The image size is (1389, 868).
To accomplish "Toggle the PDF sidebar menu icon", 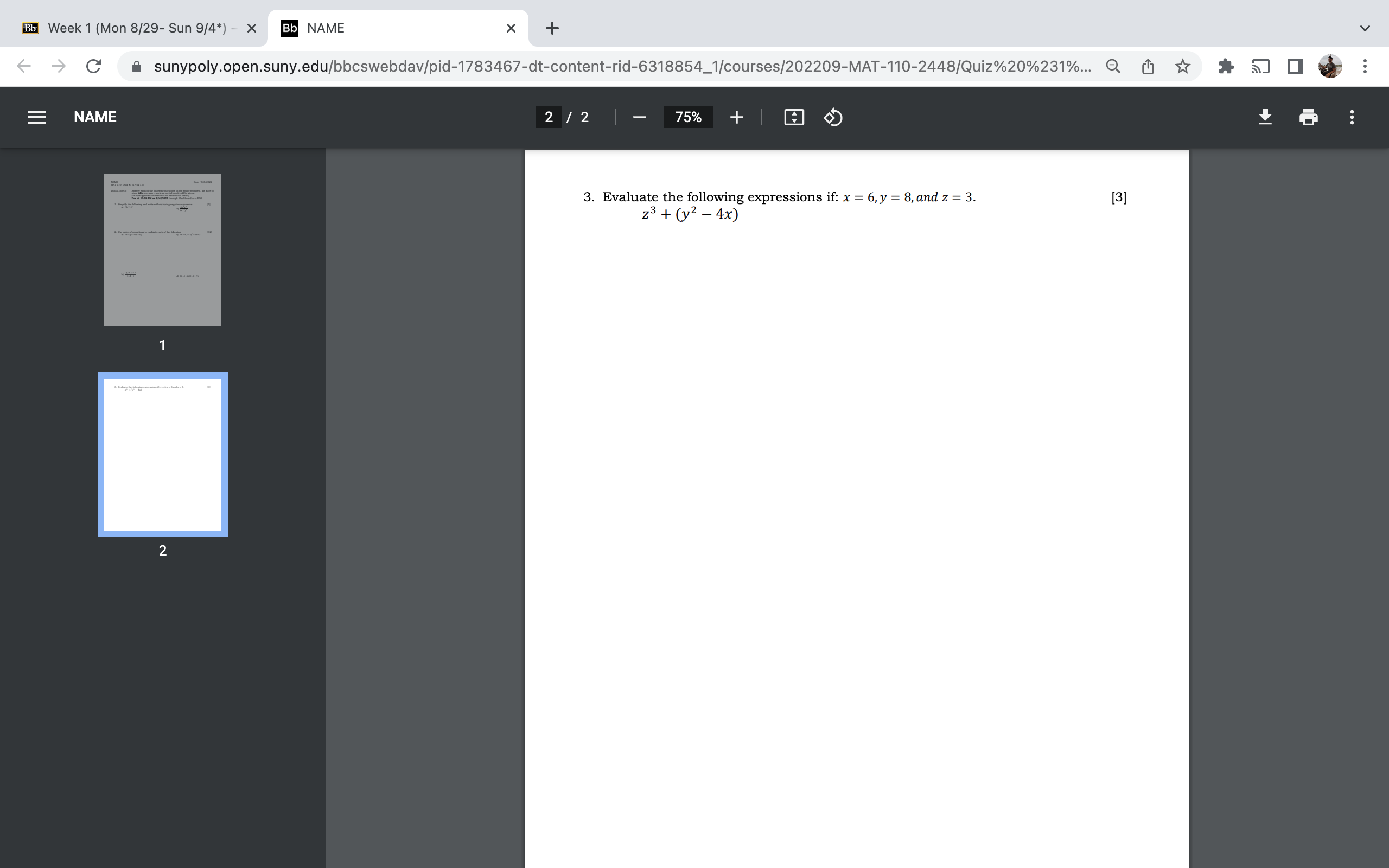I will pos(37,117).
